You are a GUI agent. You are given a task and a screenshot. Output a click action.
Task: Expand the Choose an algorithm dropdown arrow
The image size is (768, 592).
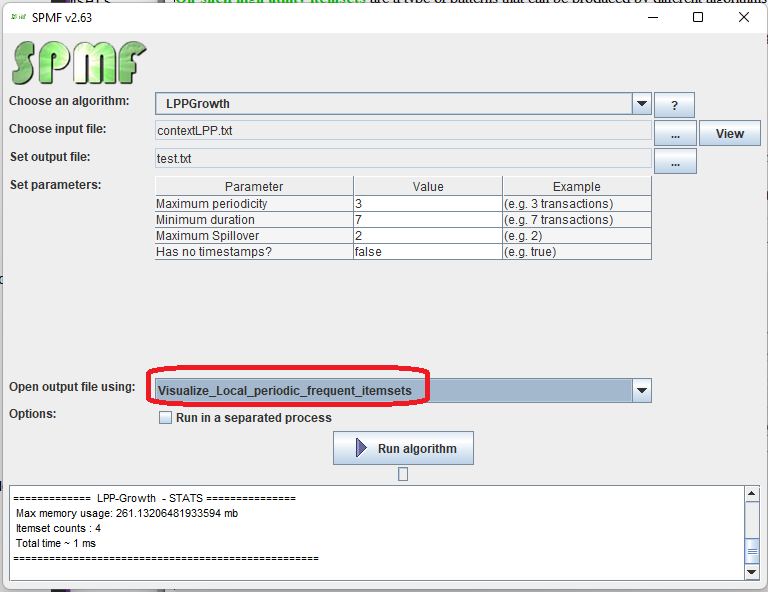click(642, 103)
